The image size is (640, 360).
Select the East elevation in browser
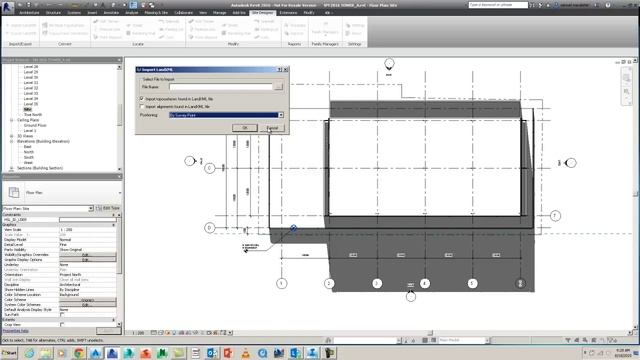[27, 147]
